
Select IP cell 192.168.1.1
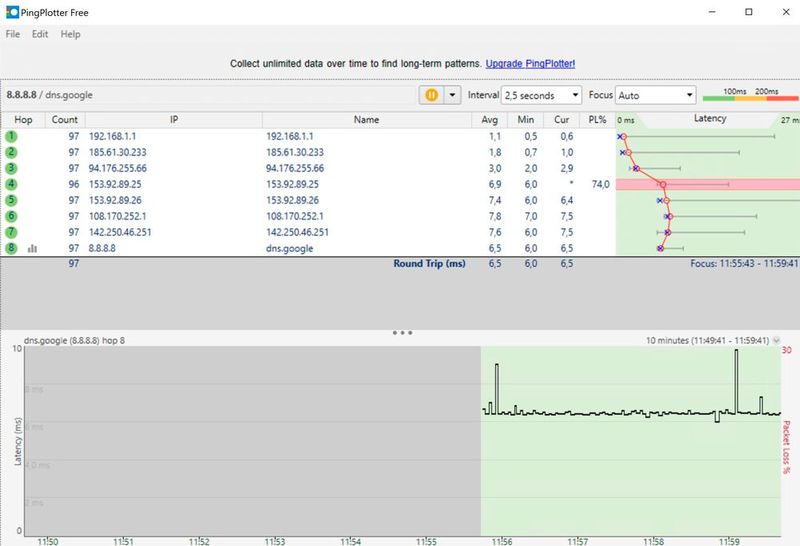click(x=112, y=136)
